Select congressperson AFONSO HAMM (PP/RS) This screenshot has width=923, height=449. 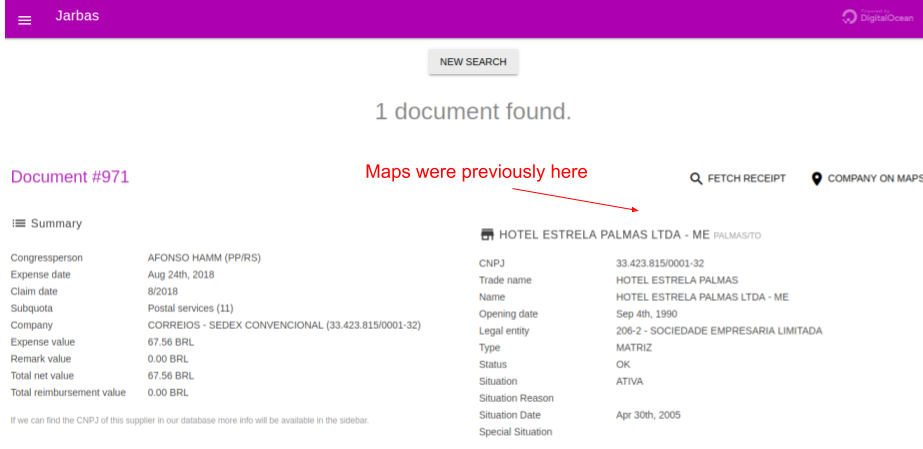click(204, 258)
